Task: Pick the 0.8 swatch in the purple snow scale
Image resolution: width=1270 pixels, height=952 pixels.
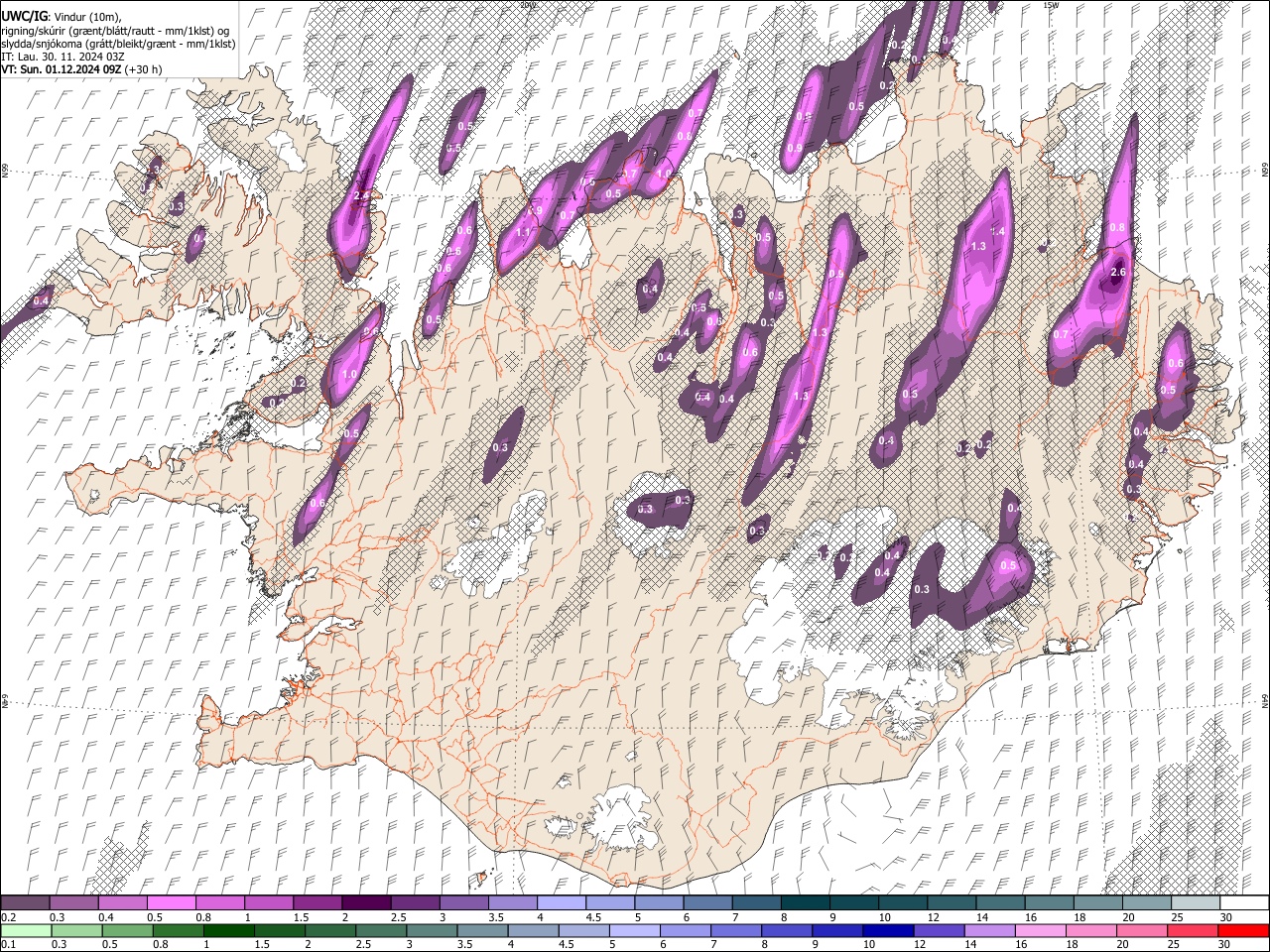Action: (219, 902)
